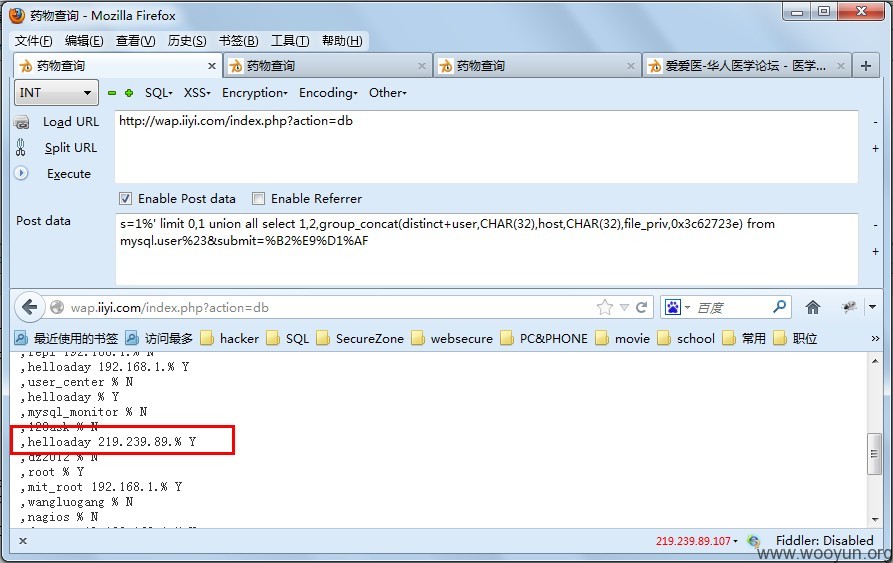
Task: Expand the Other dropdown menu
Action: coord(388,93)
